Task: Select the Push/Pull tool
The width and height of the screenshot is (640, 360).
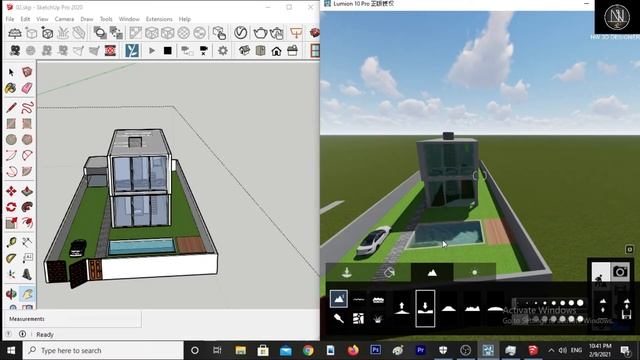Action: pyautogui.click(x=27, y=191)
